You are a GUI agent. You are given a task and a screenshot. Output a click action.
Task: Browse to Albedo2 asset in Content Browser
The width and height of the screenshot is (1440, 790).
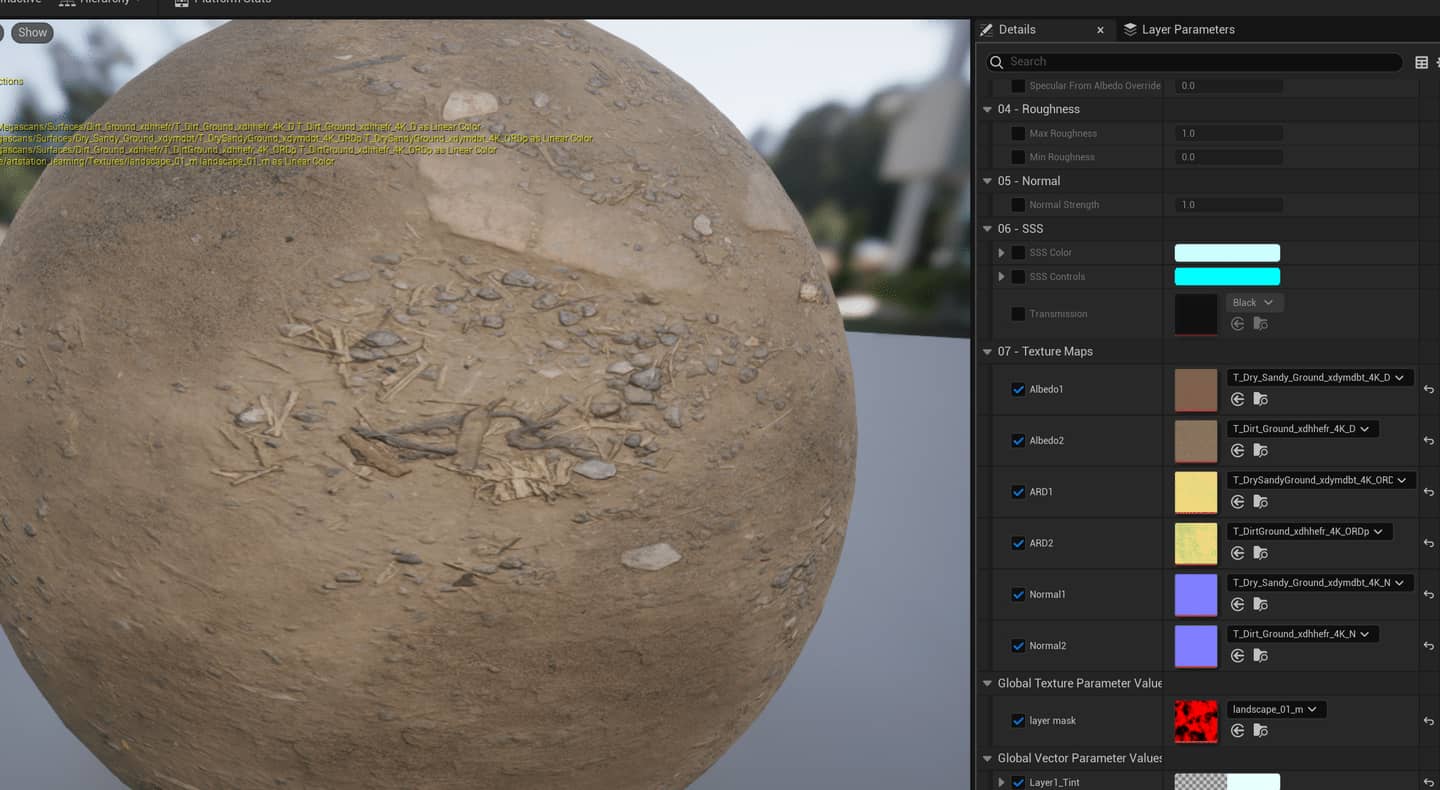coord(1260,450)
